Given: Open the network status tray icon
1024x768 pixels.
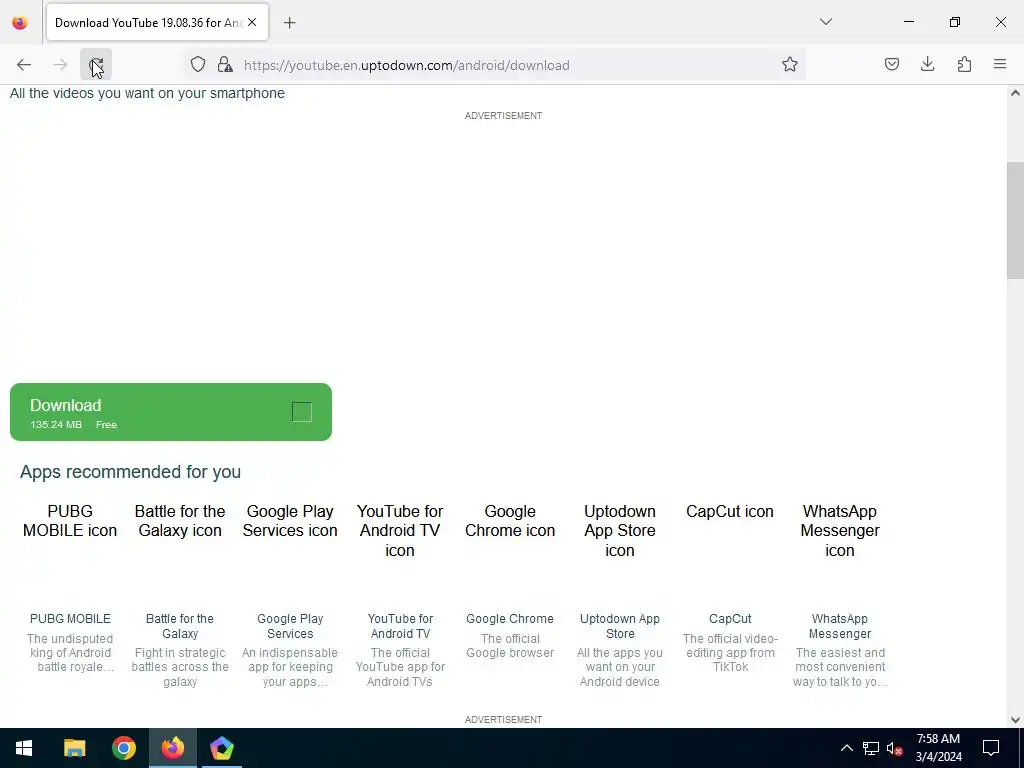Looking at the screenshot, I should (871, 748).
